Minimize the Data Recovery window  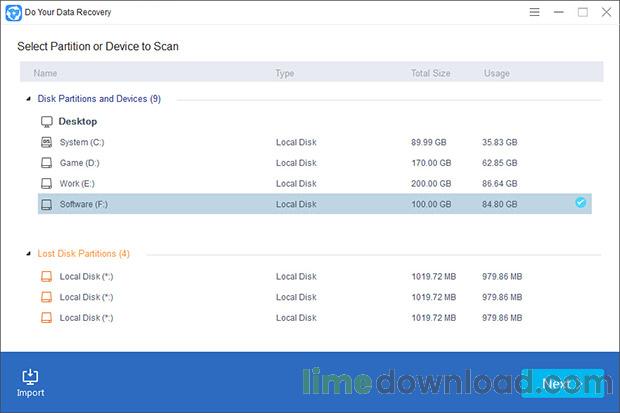tap(558, 13)
